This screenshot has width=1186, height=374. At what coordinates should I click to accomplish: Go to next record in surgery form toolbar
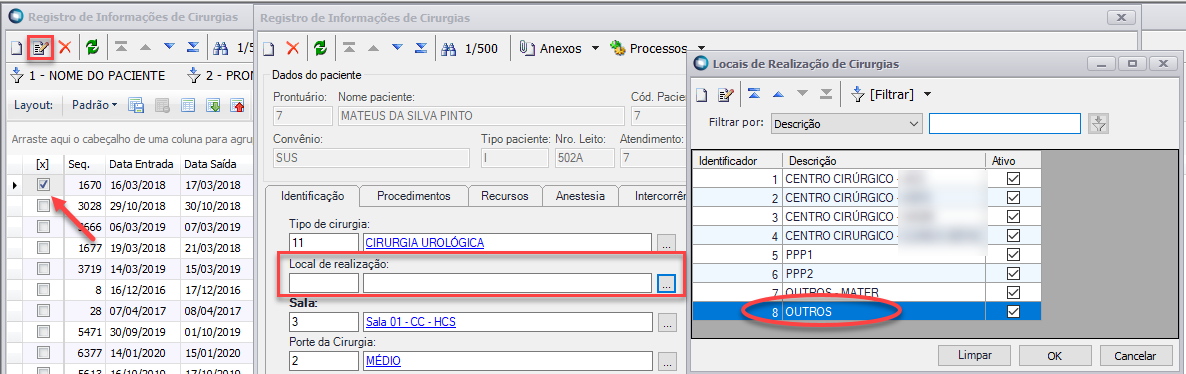pos(397,48)
